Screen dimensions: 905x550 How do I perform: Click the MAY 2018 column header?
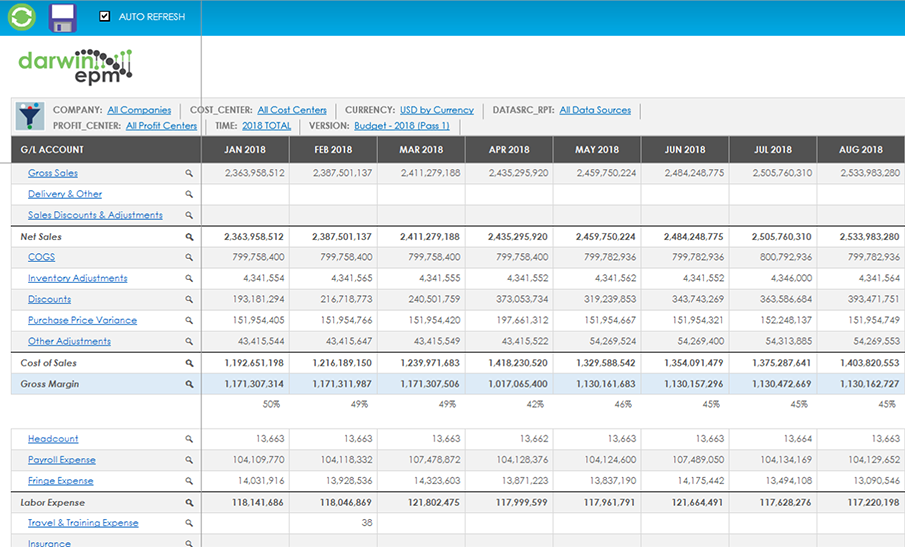pyautogui.click(x=597, y=149)
